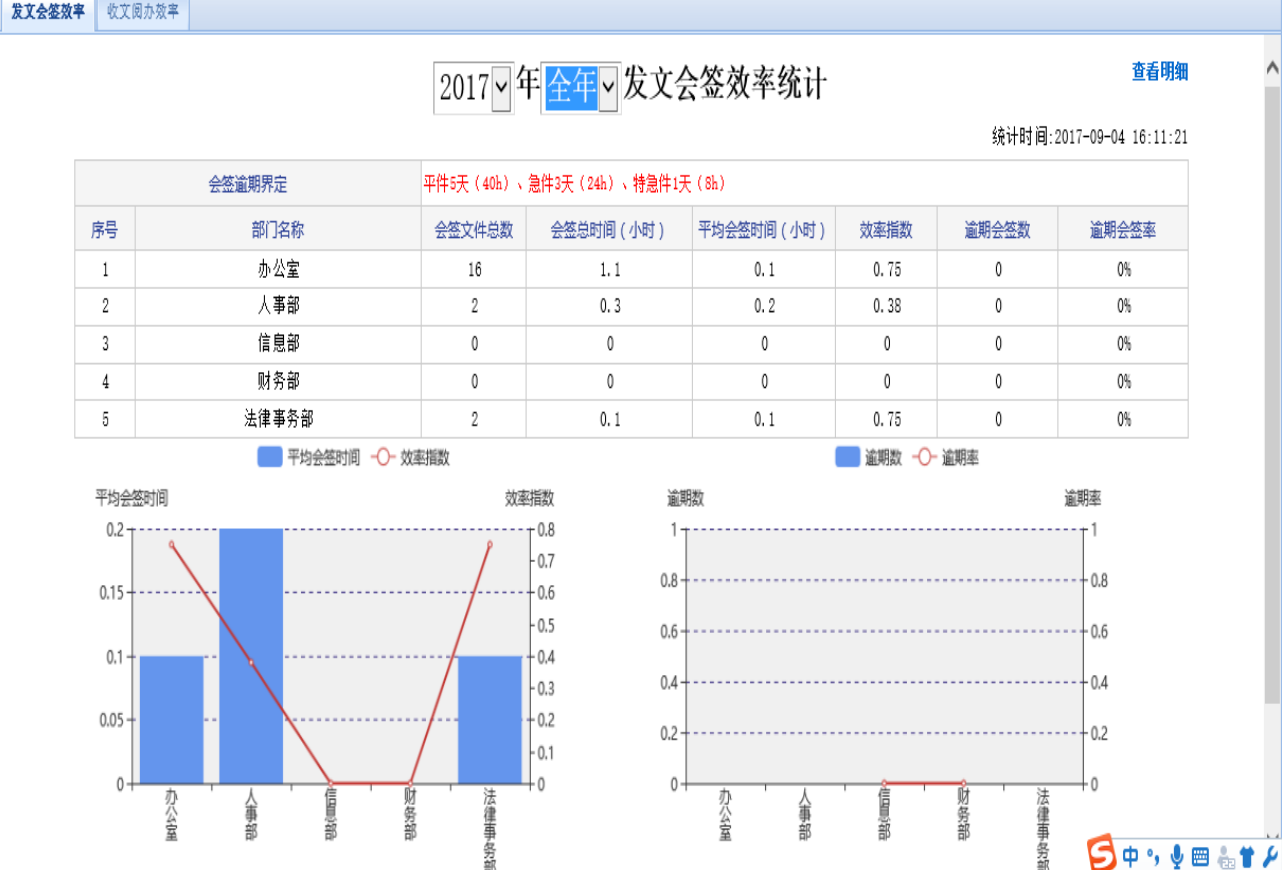Toggle punctuation mode in IME bar

[x=1153, y=856]
